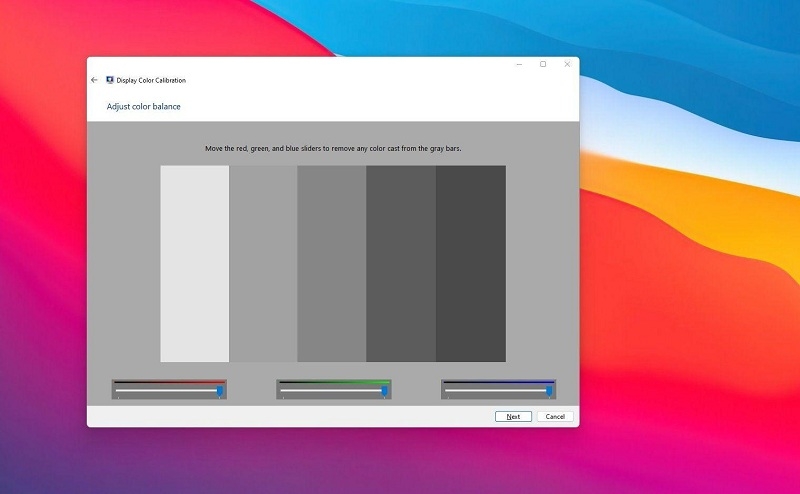Click the 'Display Color Calibration' title text
Viewport: 800px width, 494px height.
click(x=151, y=80)
